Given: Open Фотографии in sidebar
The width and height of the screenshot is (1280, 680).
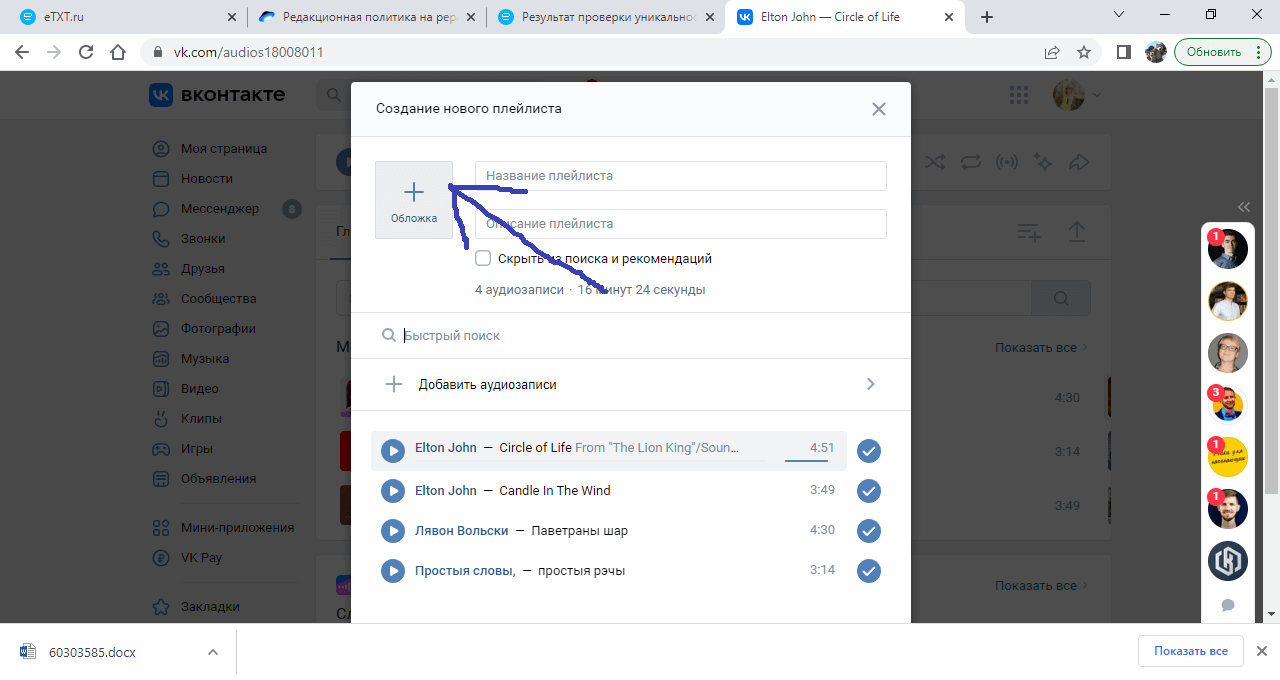Looking at the screenshot, I should pos(218,329).
